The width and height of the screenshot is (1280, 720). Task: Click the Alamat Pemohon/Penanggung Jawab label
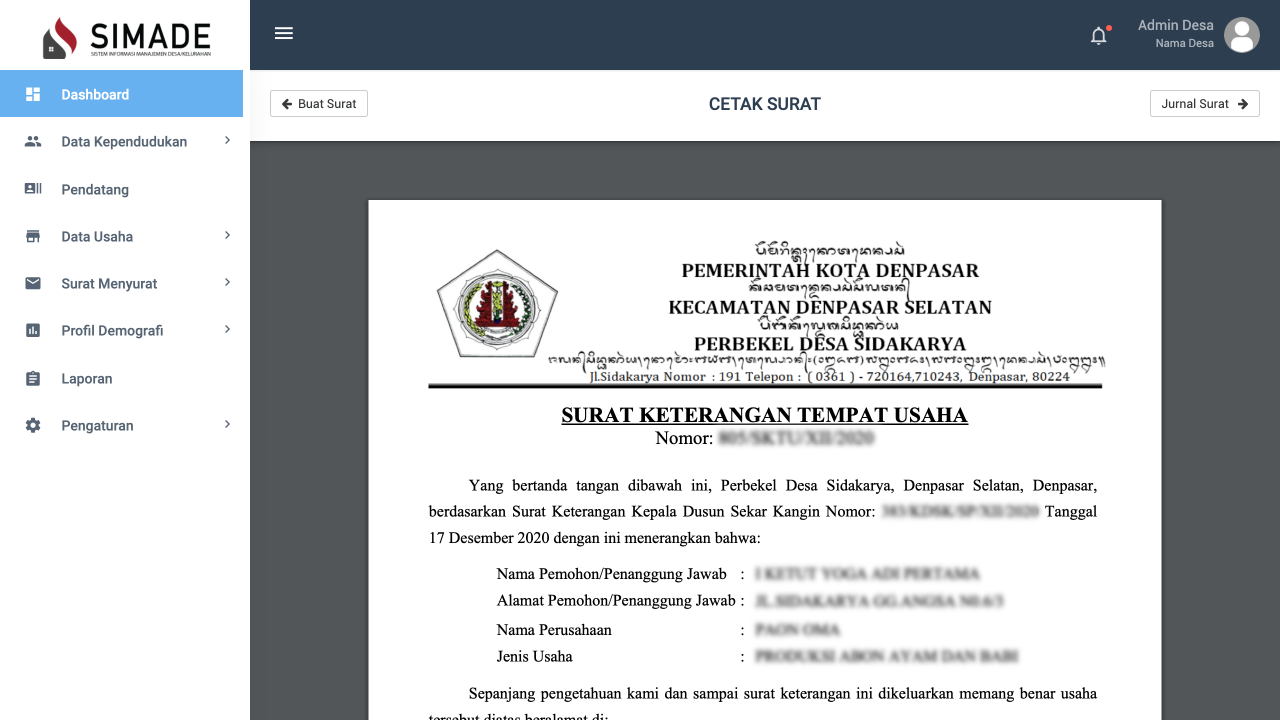pyautogui.click(x=616, y=601)
